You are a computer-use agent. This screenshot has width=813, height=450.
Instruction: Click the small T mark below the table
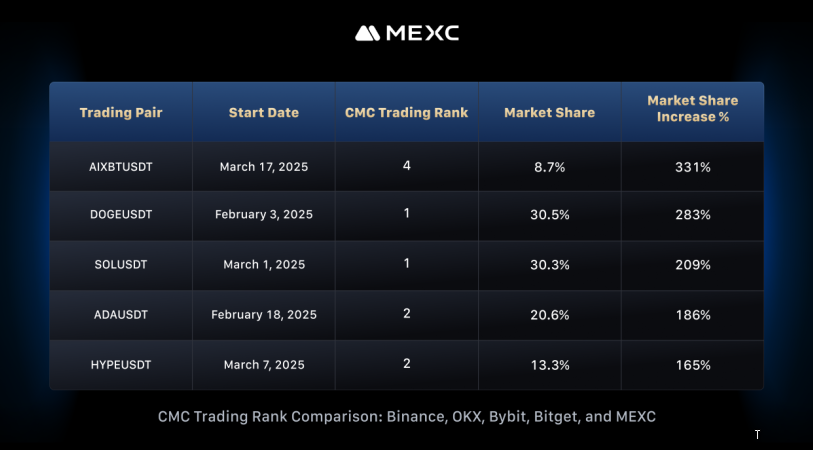pyautogui.click(x=757, y=435)
